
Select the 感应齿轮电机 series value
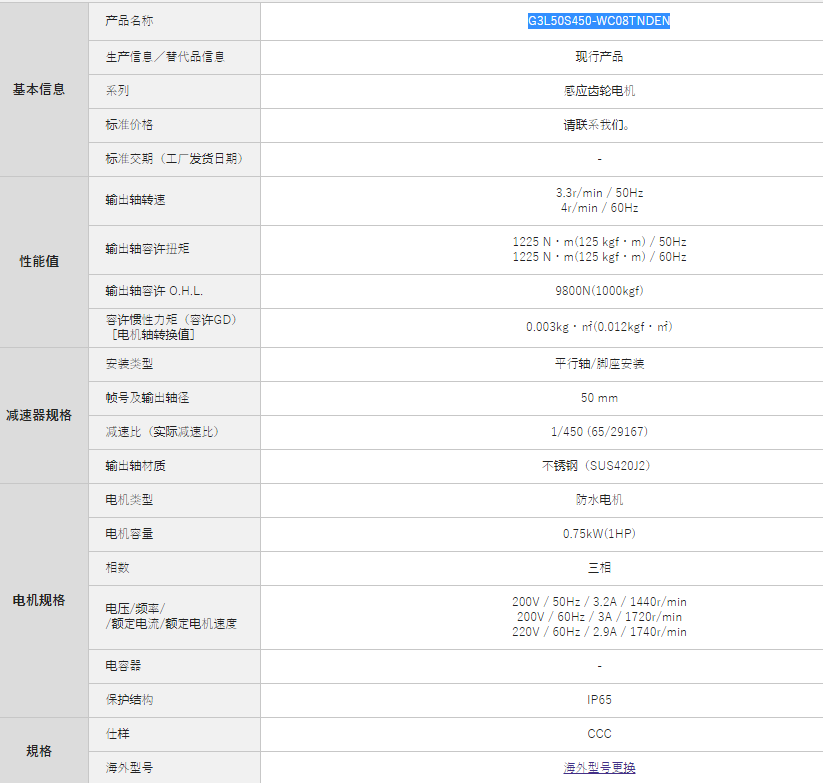click(x=599, y=91)
